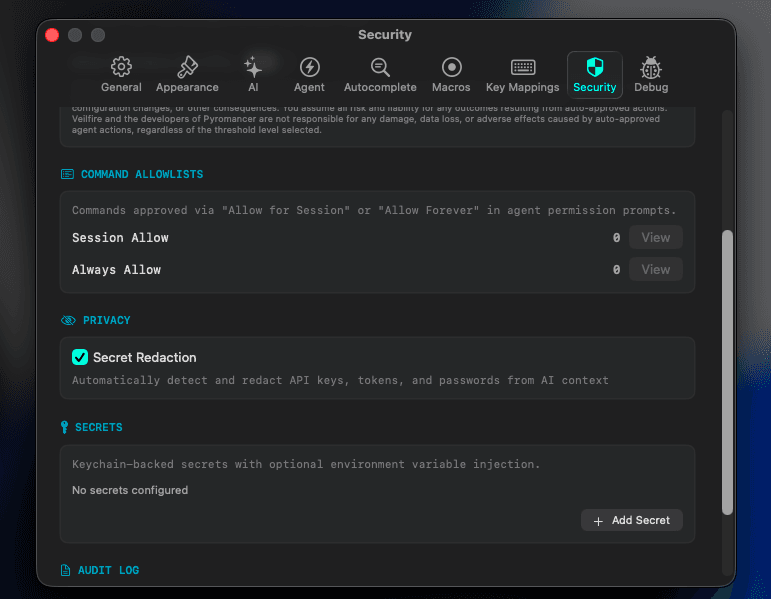Click the 'Security' window title
Image resolution: width=771 pixels, height=599 pixels.
pos(385,34)
